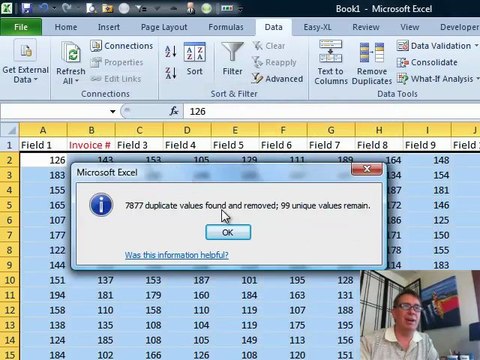Select column A header

(x=43, y=130)
